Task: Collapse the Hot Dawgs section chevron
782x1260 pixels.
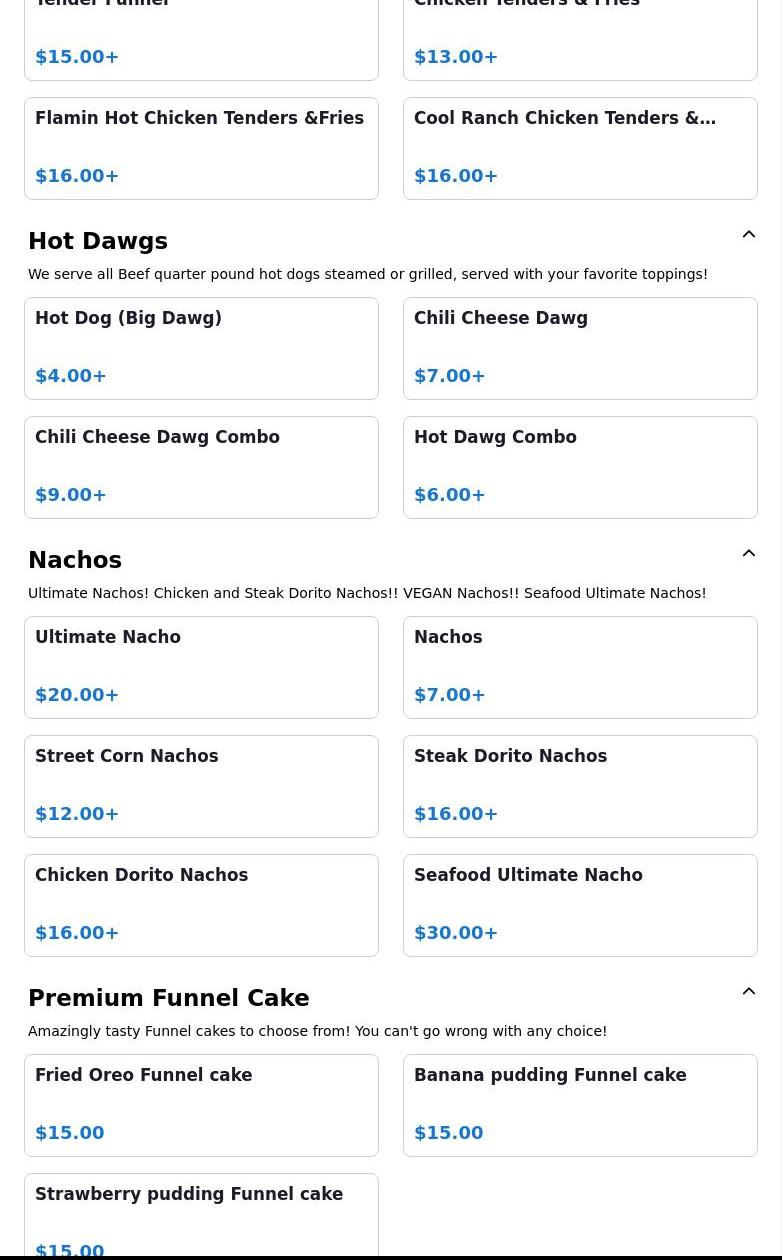Action: click(x=748, y=235)
